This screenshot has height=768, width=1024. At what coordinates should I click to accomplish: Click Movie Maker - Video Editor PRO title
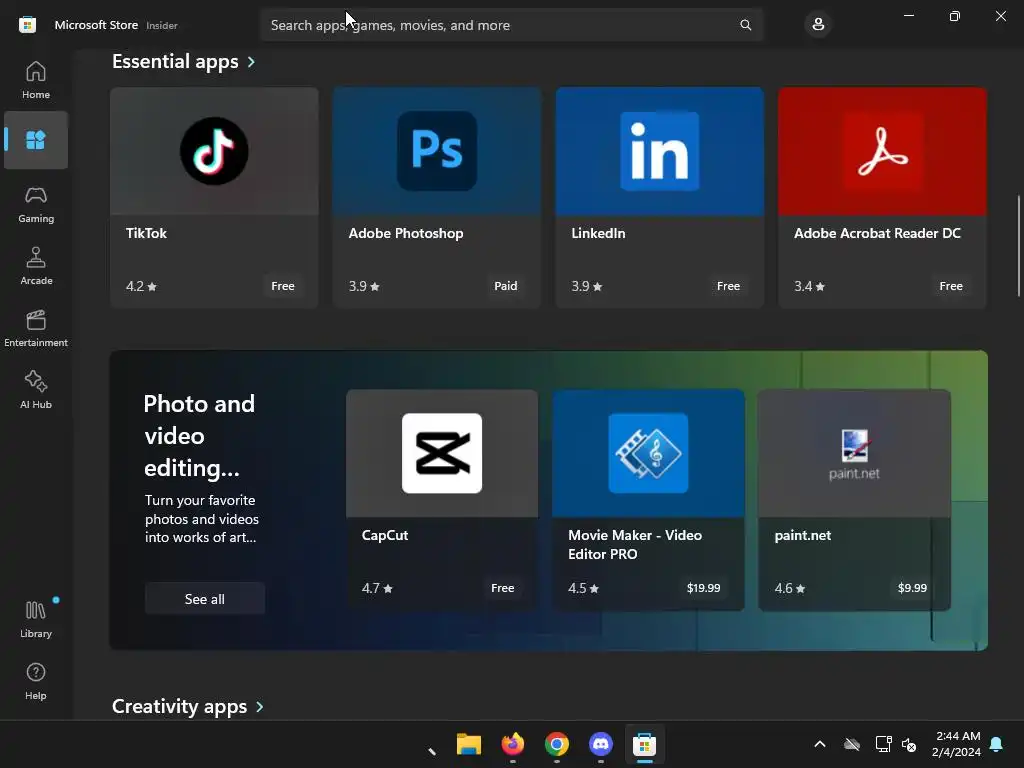[635, 545]
